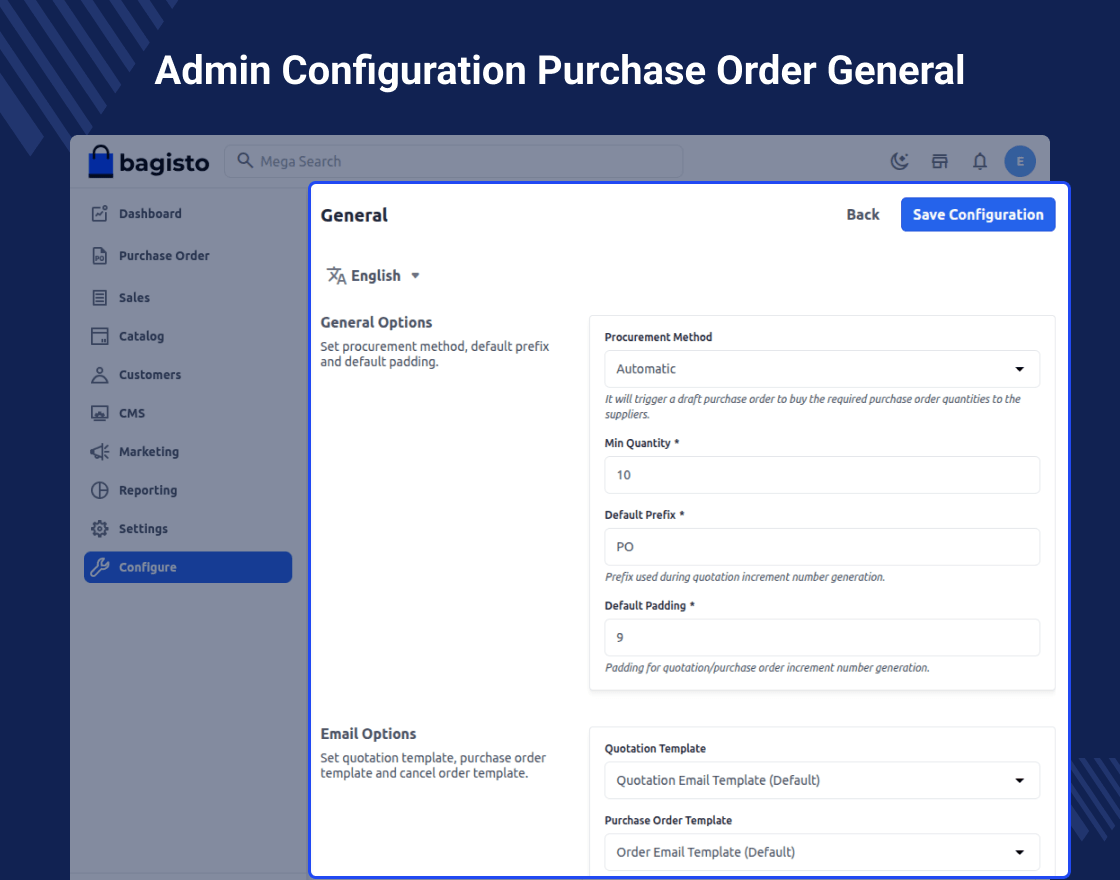Expand the English language dropdown
The height and width of the screenshot is (880, 1120).
374,276
